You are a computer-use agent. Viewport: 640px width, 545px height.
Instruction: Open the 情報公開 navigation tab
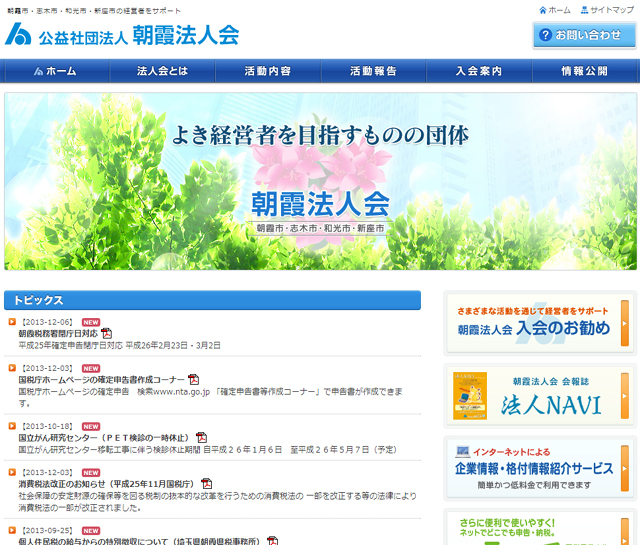click(584, 71)
